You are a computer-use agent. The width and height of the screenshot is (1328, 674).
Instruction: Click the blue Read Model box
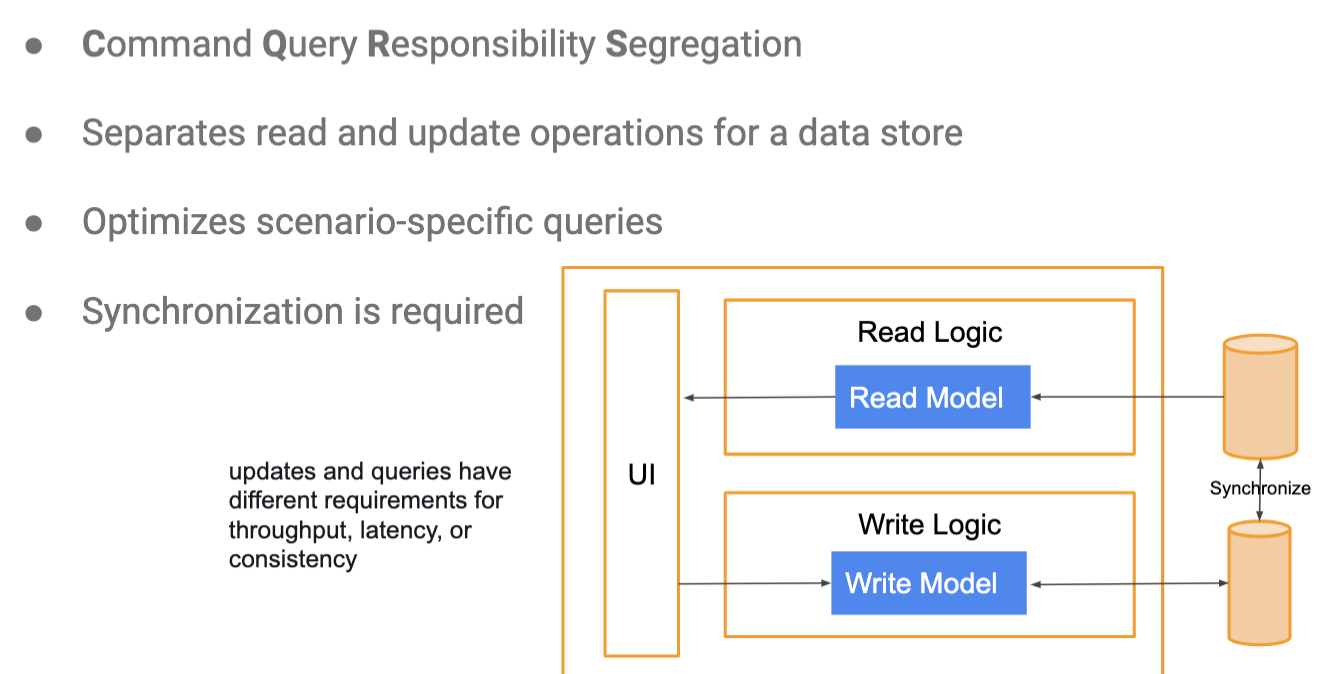[932, 397]
